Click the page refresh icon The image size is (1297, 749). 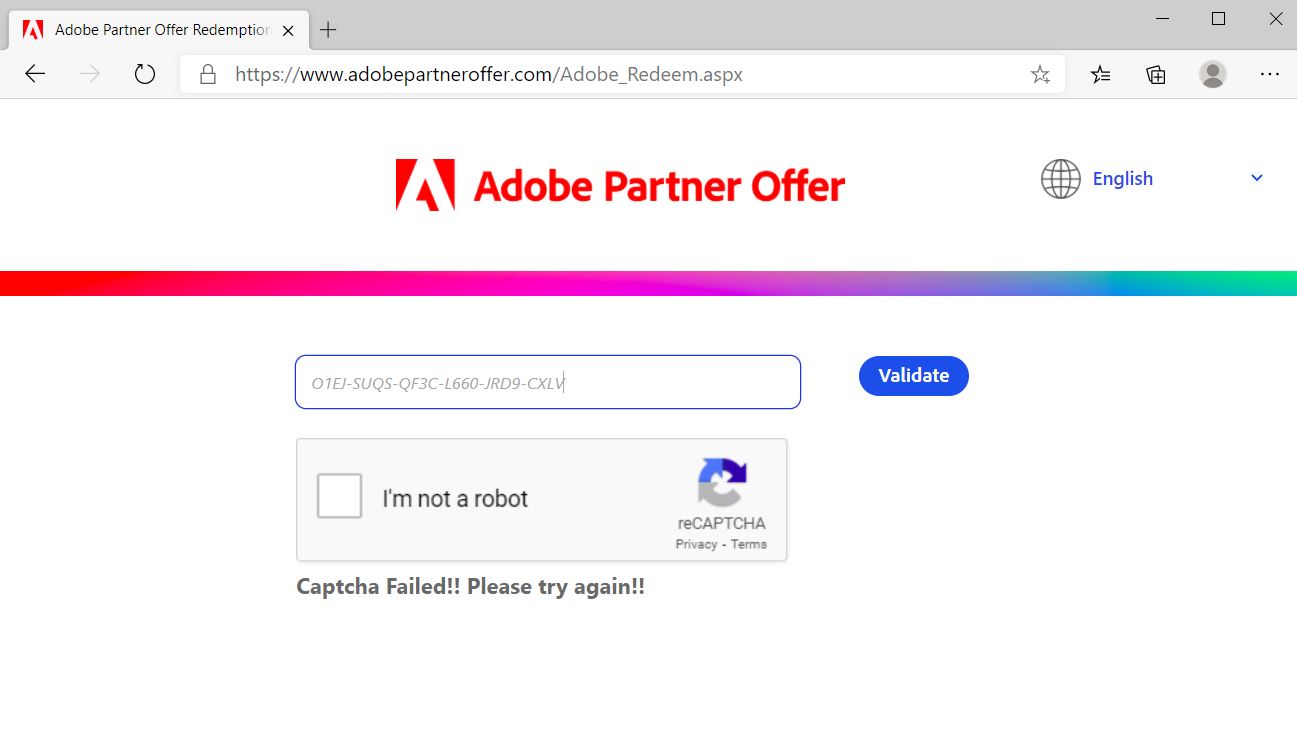[145, 74]
